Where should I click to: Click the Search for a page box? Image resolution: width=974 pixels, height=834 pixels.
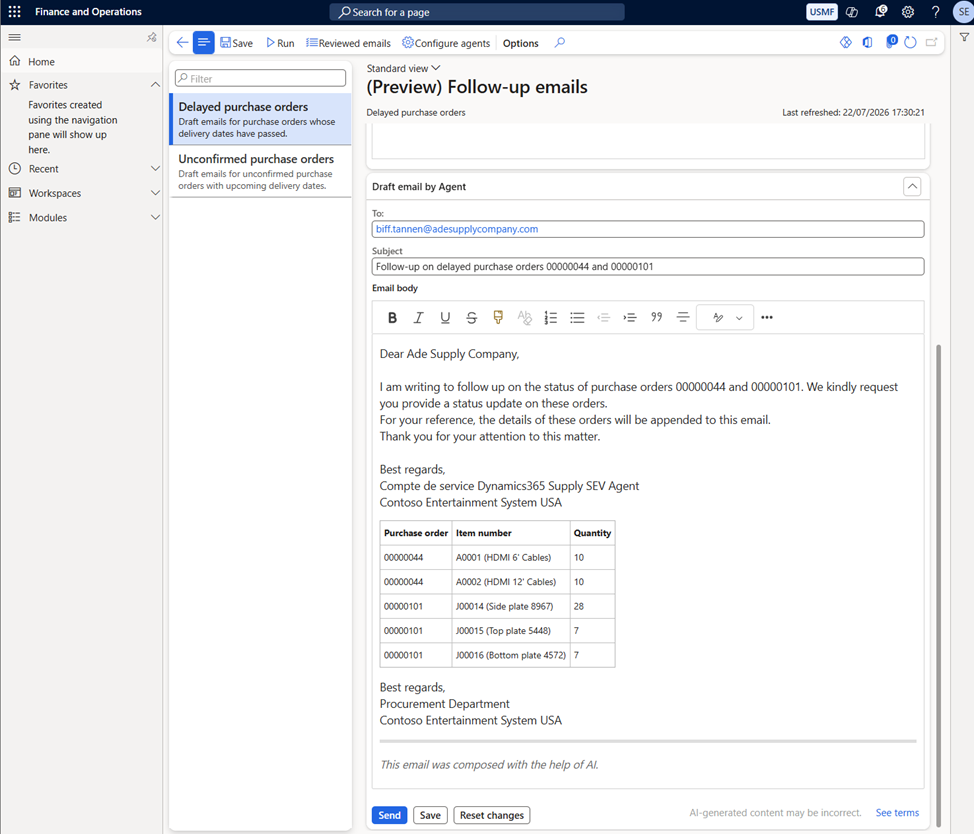(476, 12)
